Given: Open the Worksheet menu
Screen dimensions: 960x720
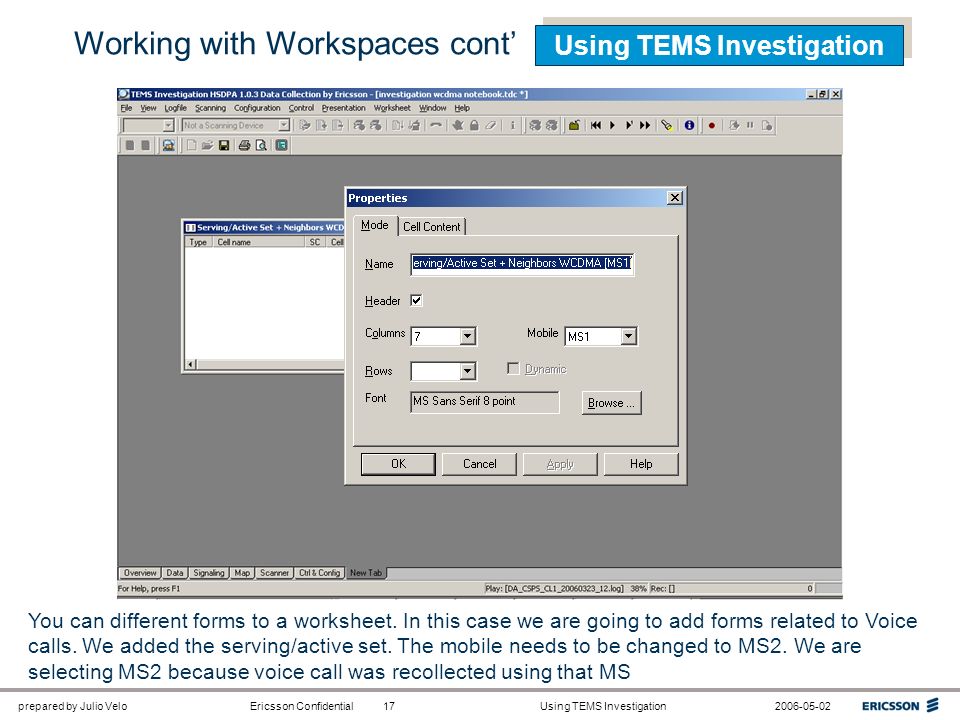Looking at the screenshot, I should point(392,108).
